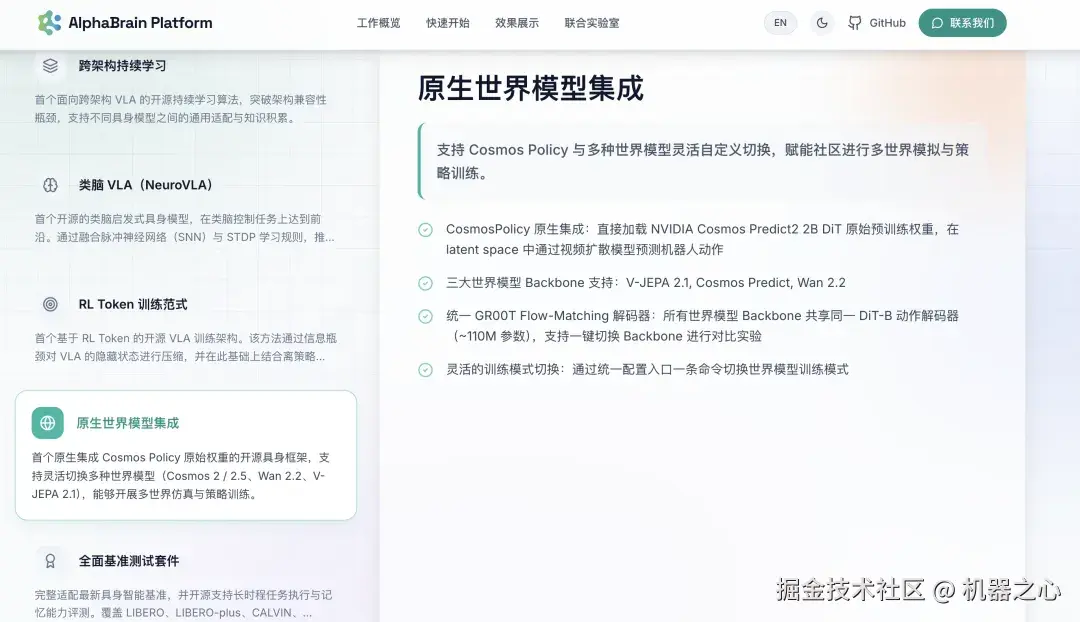Select the globe icon on the 原生世界模型集成 card

[x=47, y=423]
